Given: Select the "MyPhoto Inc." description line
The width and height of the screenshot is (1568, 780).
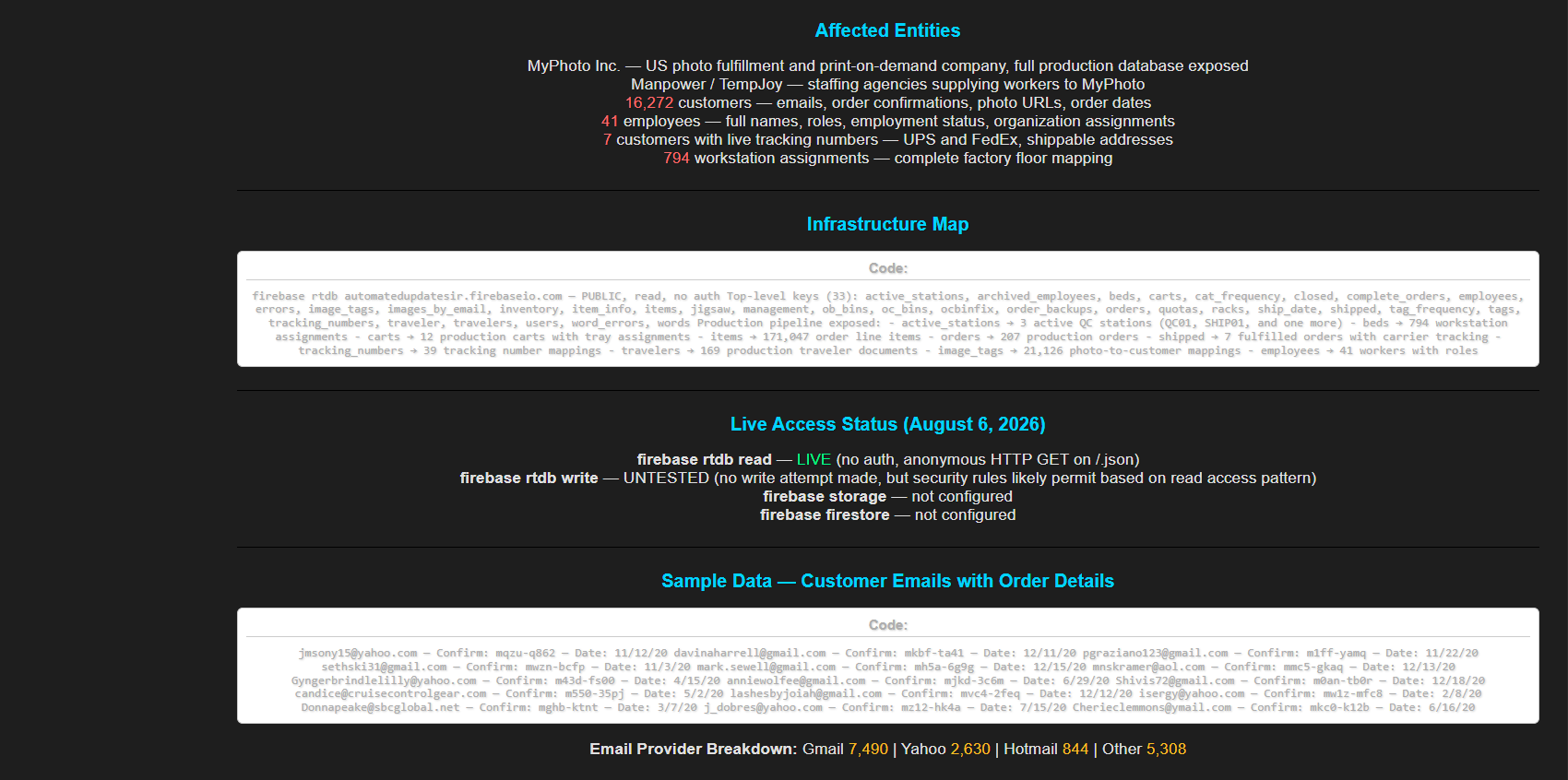Looking at the screenshot, I should tap(887, 65).
